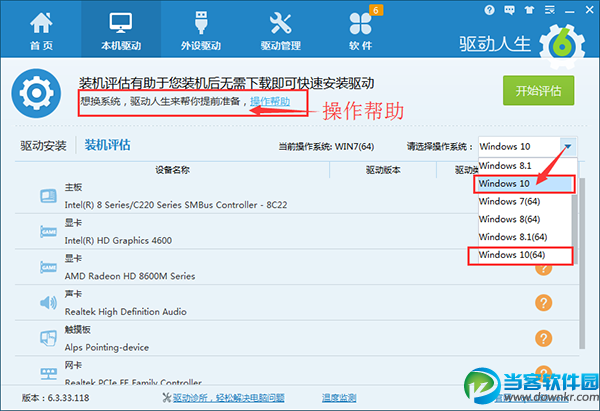Click the 设备名称 column header
This screenshot has height=411, width=600.
(172, 170)
